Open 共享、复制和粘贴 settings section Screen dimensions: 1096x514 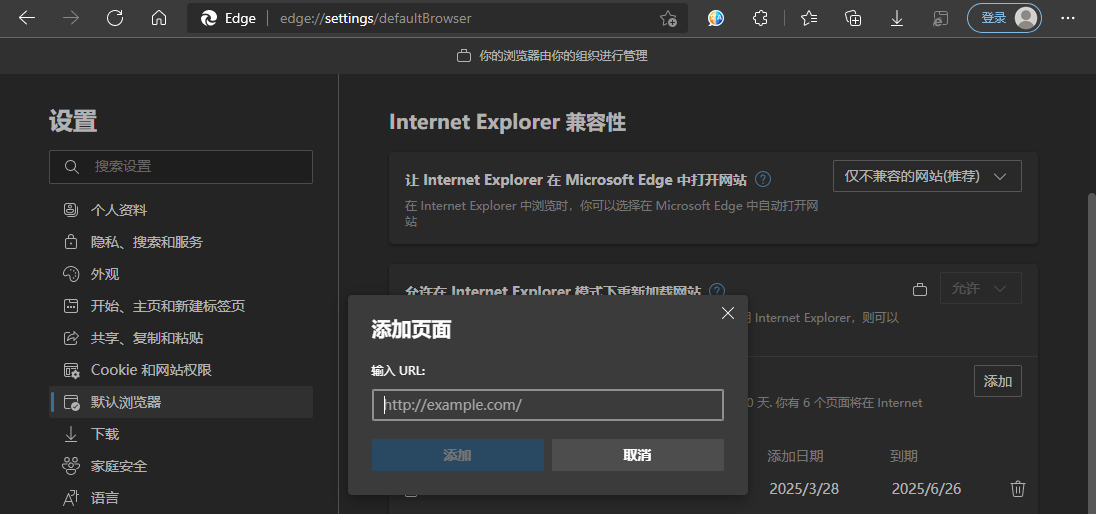pos(181,338)
